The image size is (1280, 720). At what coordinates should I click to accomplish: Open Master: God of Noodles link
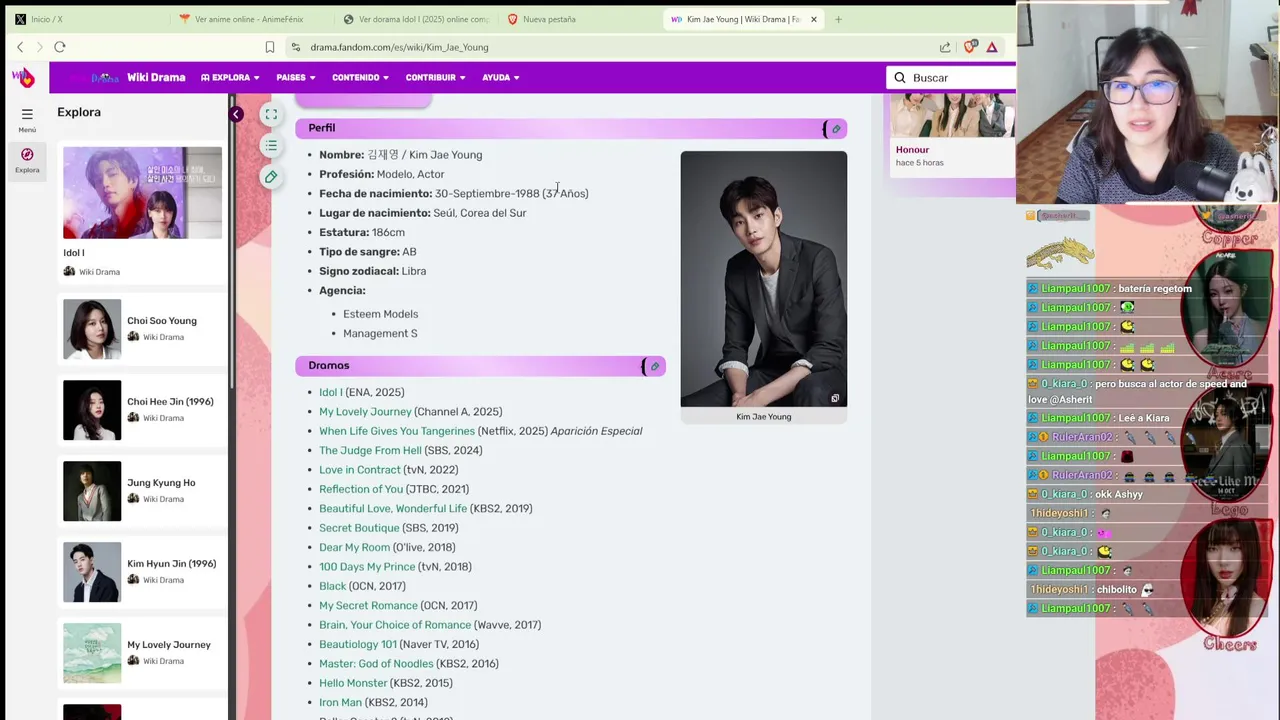376,664
